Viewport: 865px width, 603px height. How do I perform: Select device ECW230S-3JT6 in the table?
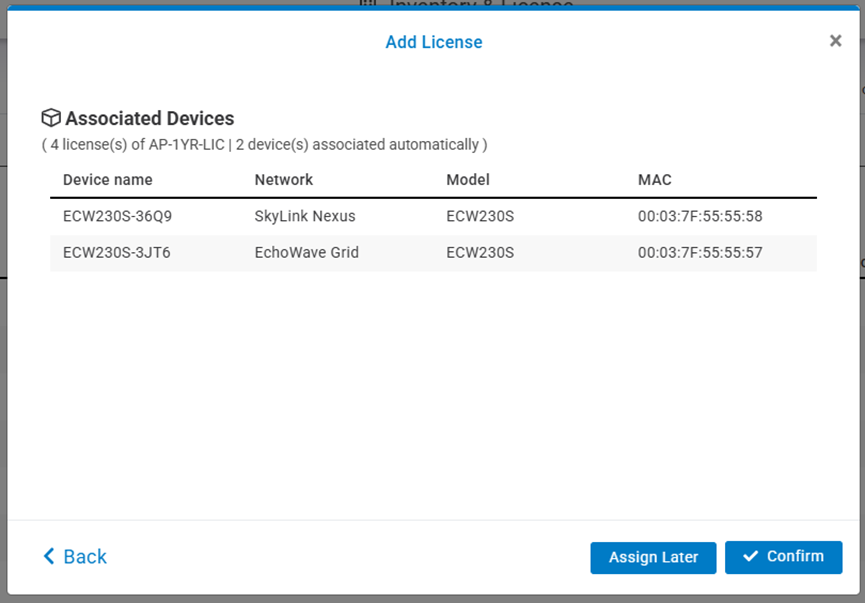click(116, 253)
